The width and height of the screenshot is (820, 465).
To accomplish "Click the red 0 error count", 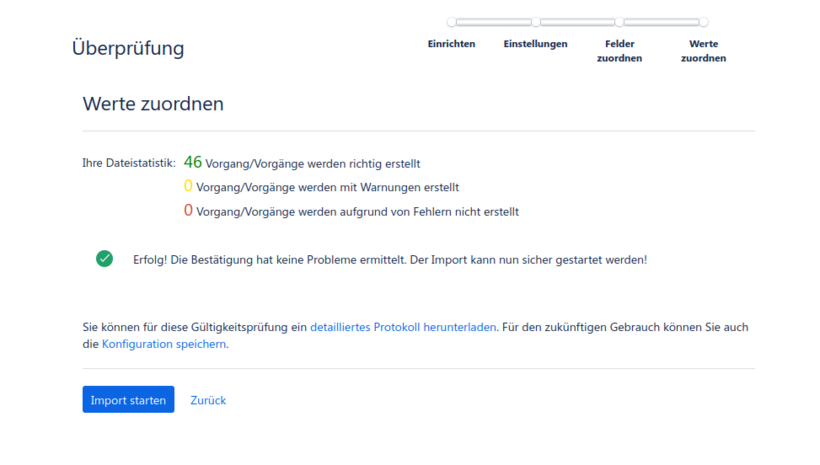I will point(188,210).
